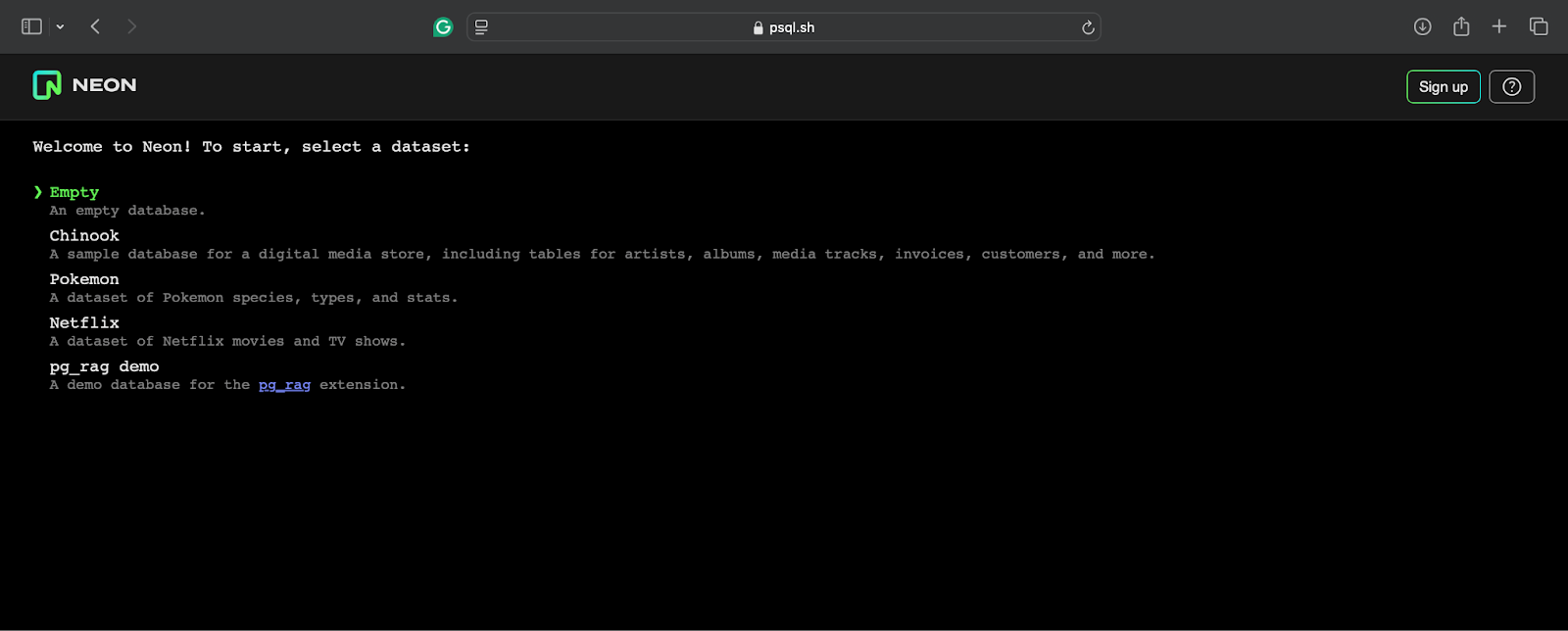Choose the Pokemon dataset
The image size is (1568, 631).
point(84,279)
